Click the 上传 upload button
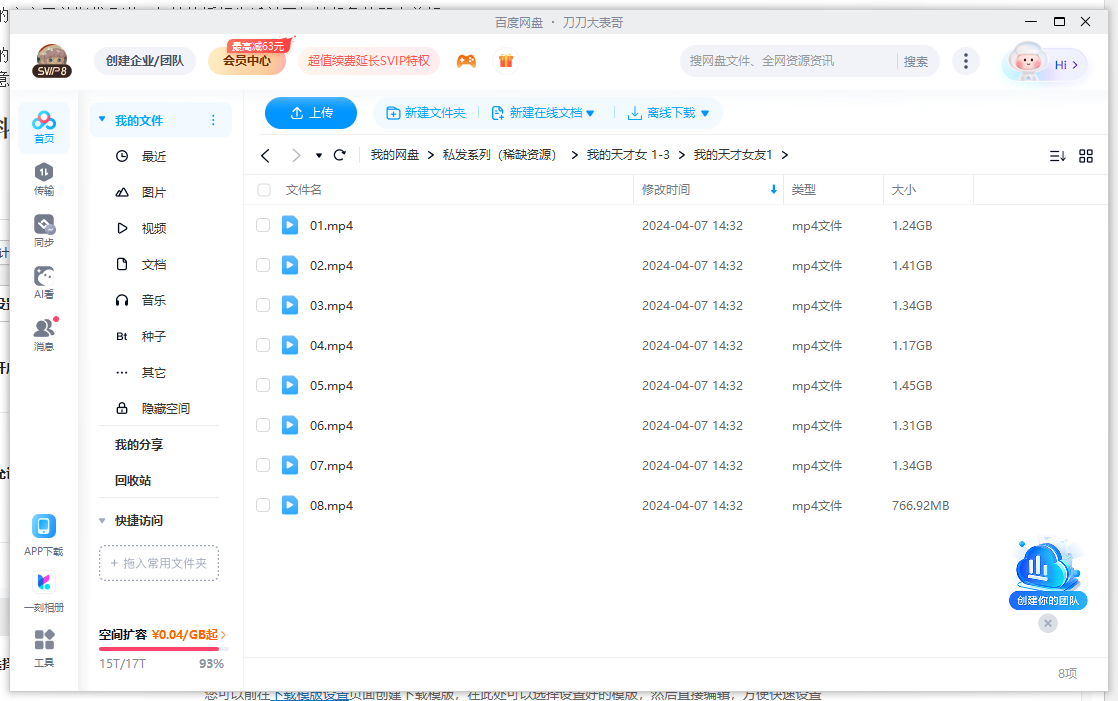Screen dimensions: 1118x701 pyautogui.click(x=310, y=113)
